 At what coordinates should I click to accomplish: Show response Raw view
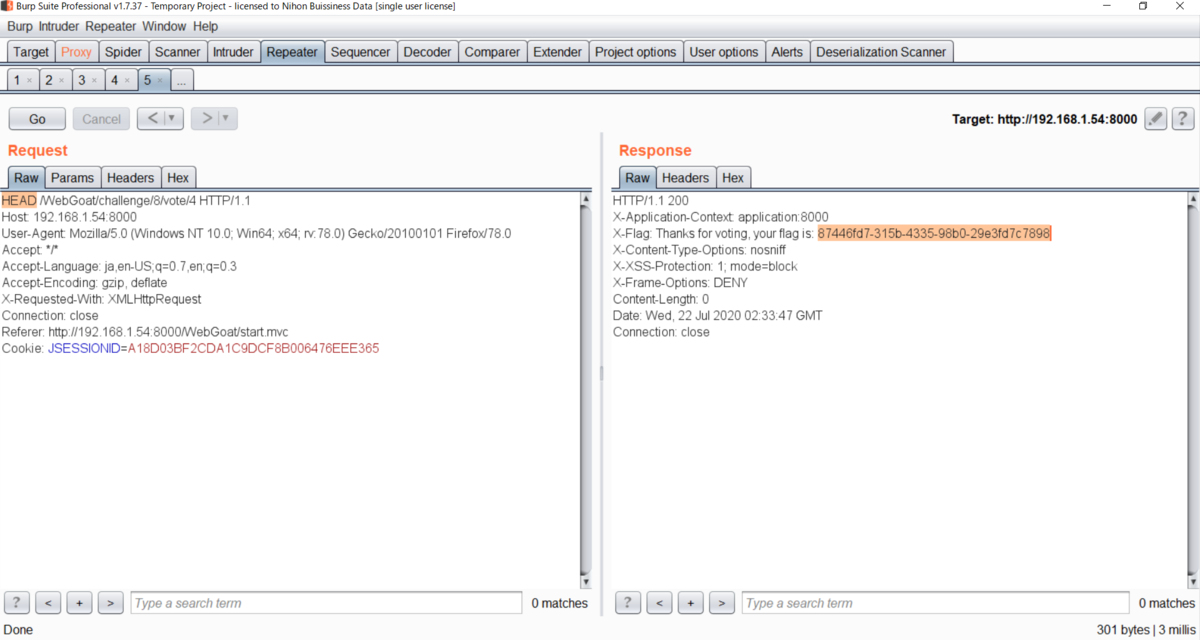click(x=637, y=178)
